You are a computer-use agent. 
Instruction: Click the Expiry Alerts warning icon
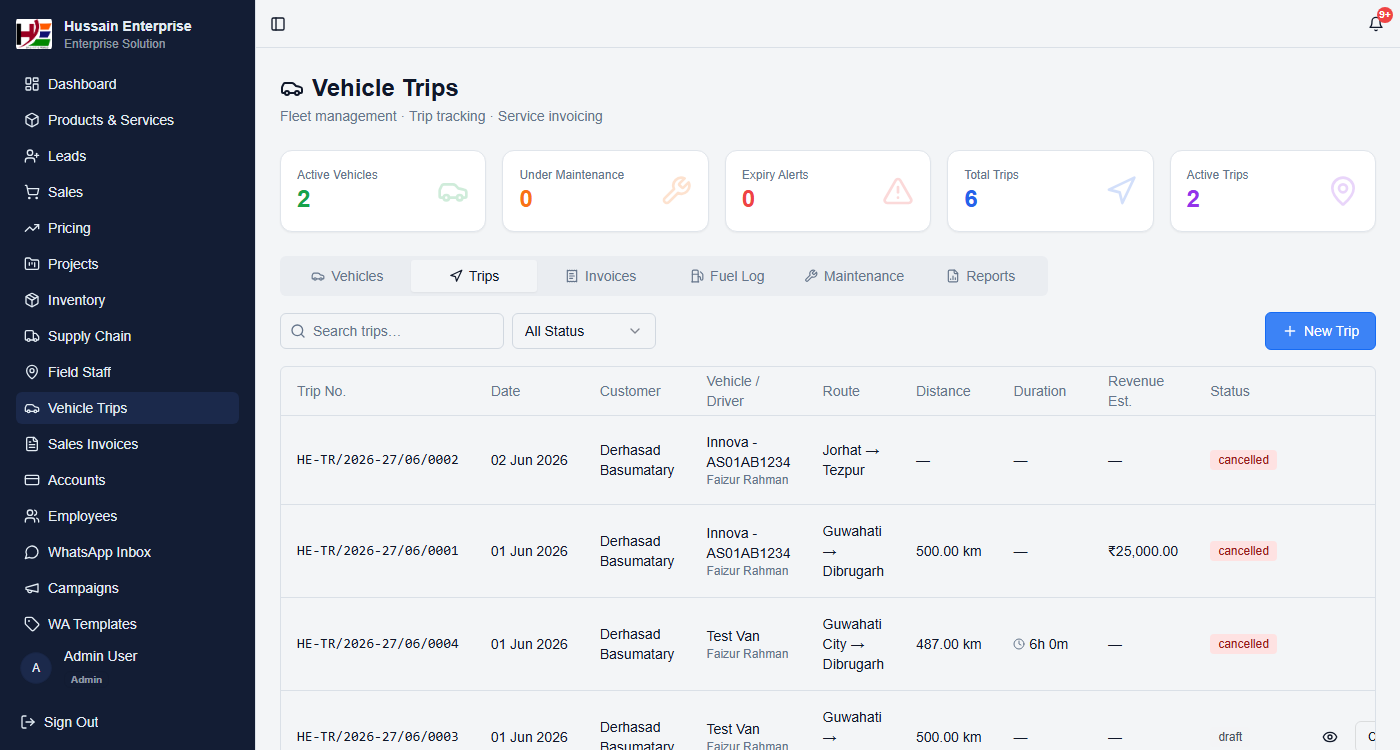(898, 191)
